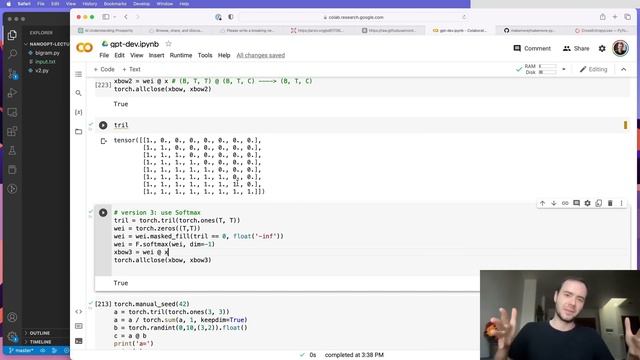Image resolution: width=640 pixels, height=360 pixels.
Task: Open Colab Insert menu
Action: (x=156, y=55)
